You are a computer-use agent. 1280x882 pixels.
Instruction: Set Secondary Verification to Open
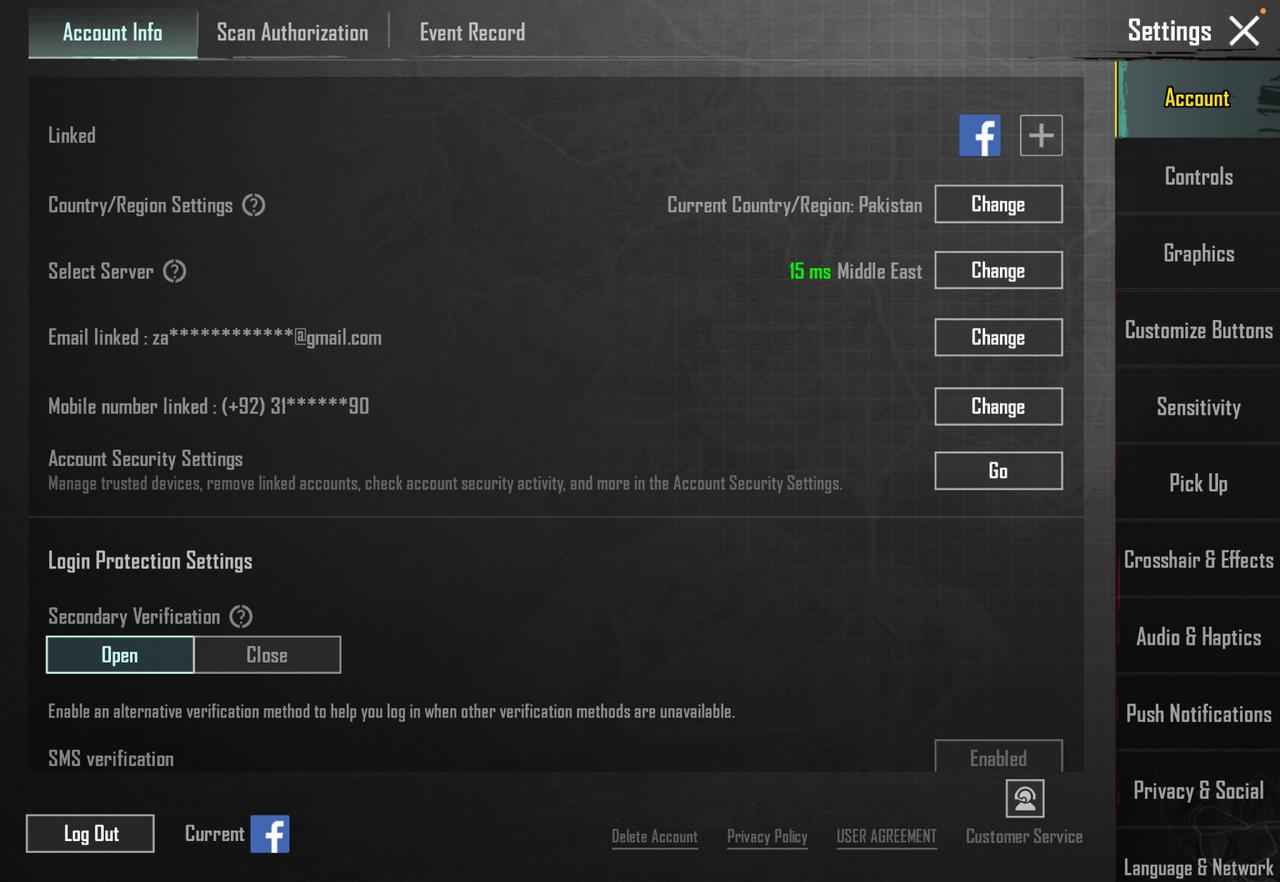click(x=120, y=655)
